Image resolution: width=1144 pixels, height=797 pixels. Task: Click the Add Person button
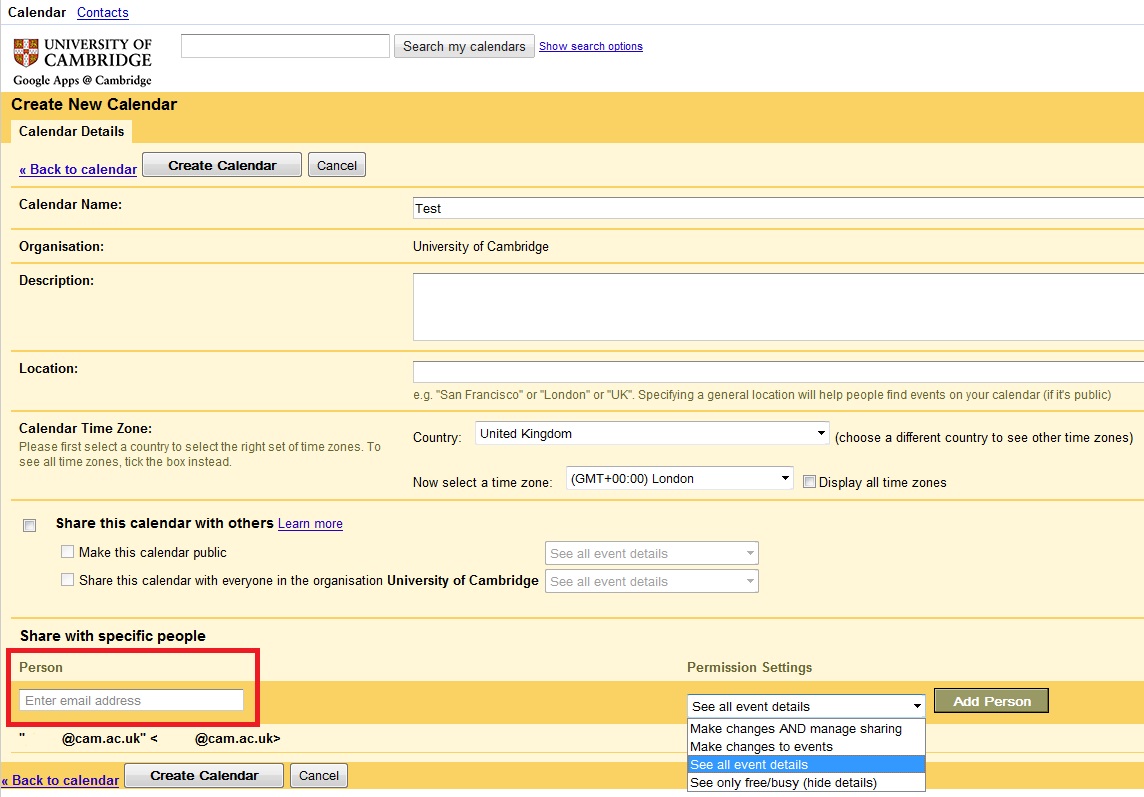[991, 701]
